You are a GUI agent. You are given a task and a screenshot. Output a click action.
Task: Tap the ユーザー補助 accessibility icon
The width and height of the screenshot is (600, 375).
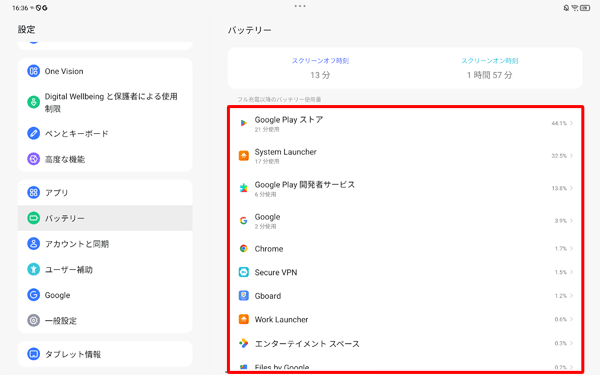(33, 269)
